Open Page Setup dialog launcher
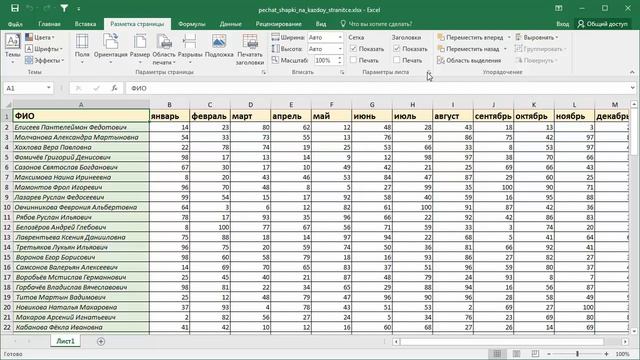 point(264,72)
